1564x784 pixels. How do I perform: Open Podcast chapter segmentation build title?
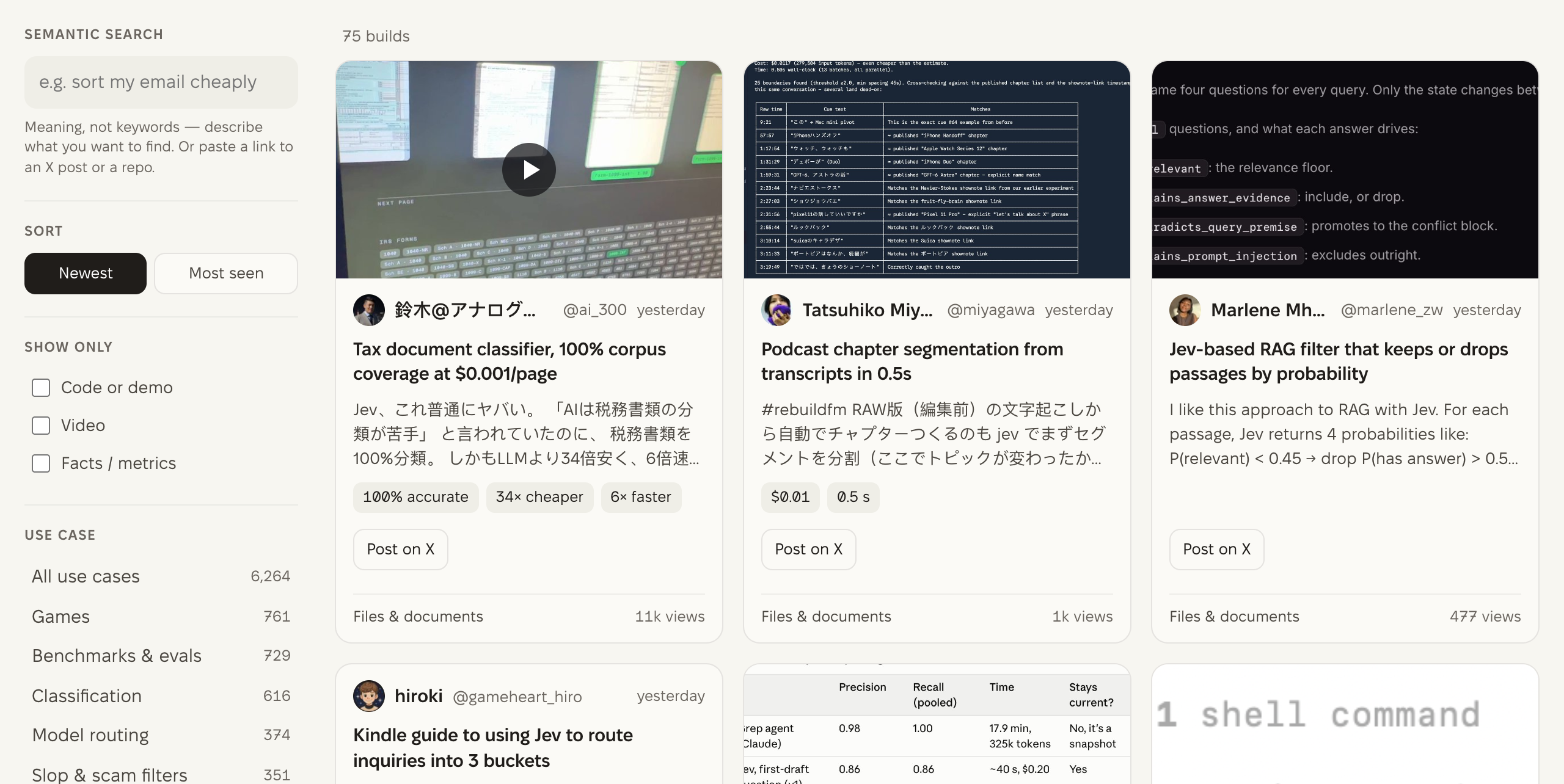pos(912,361)
